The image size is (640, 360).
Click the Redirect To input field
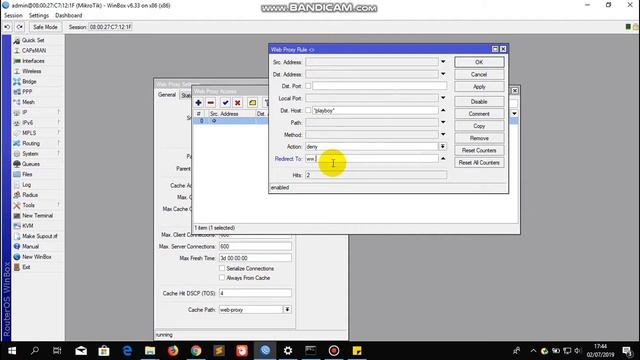point(372,159)
